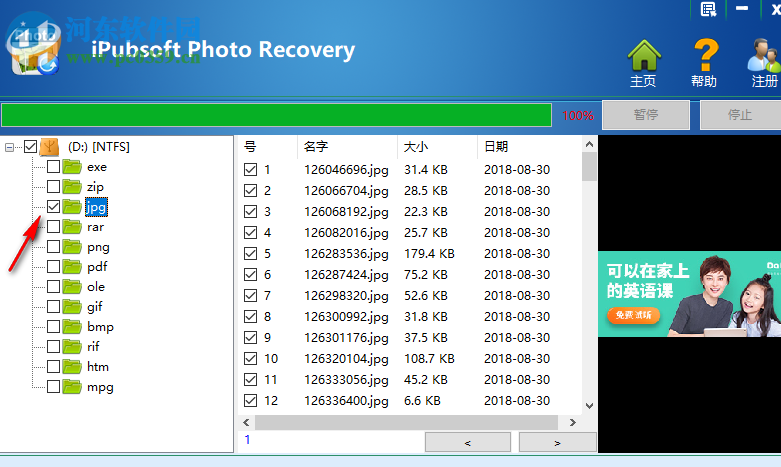Select file name 126082016.jpg
The width and height of the screenshot is (781, 467).
tap(346, 233)
